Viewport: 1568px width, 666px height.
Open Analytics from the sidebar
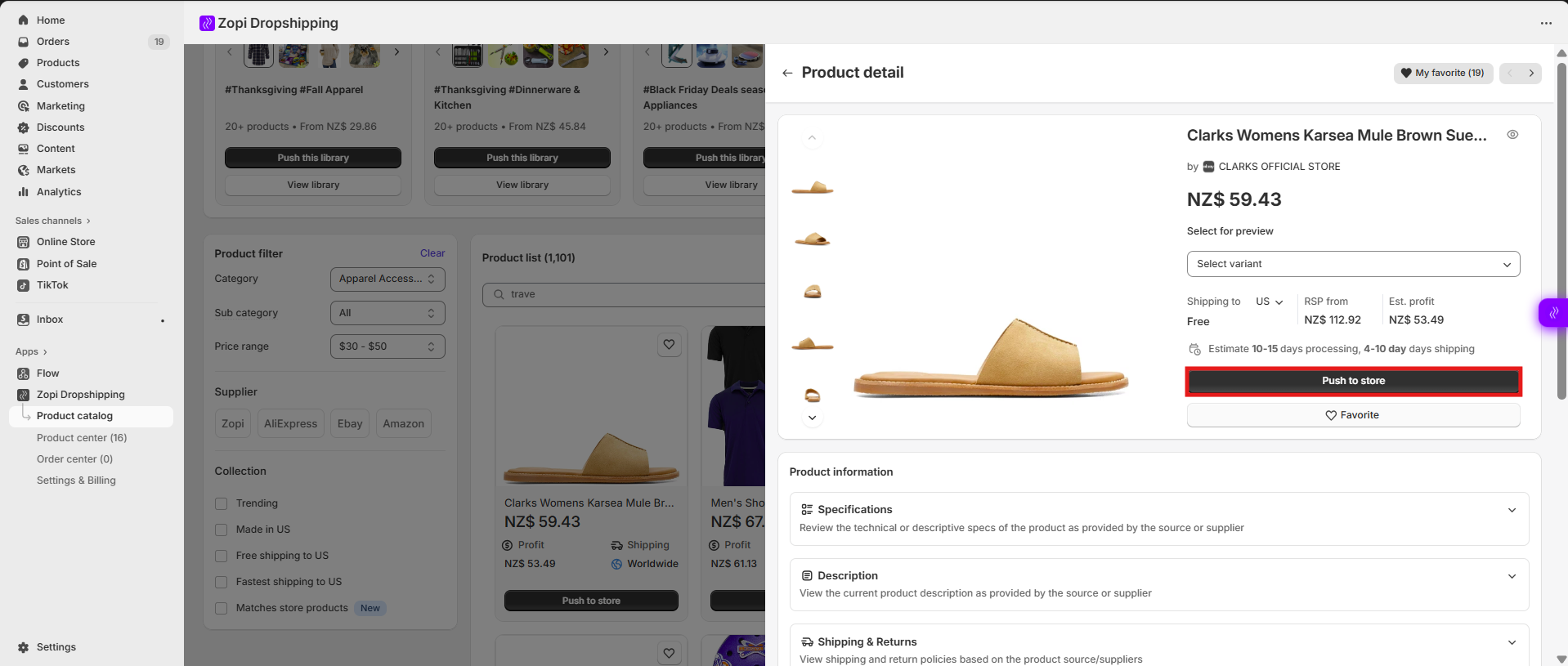click(x=59, y=192)
